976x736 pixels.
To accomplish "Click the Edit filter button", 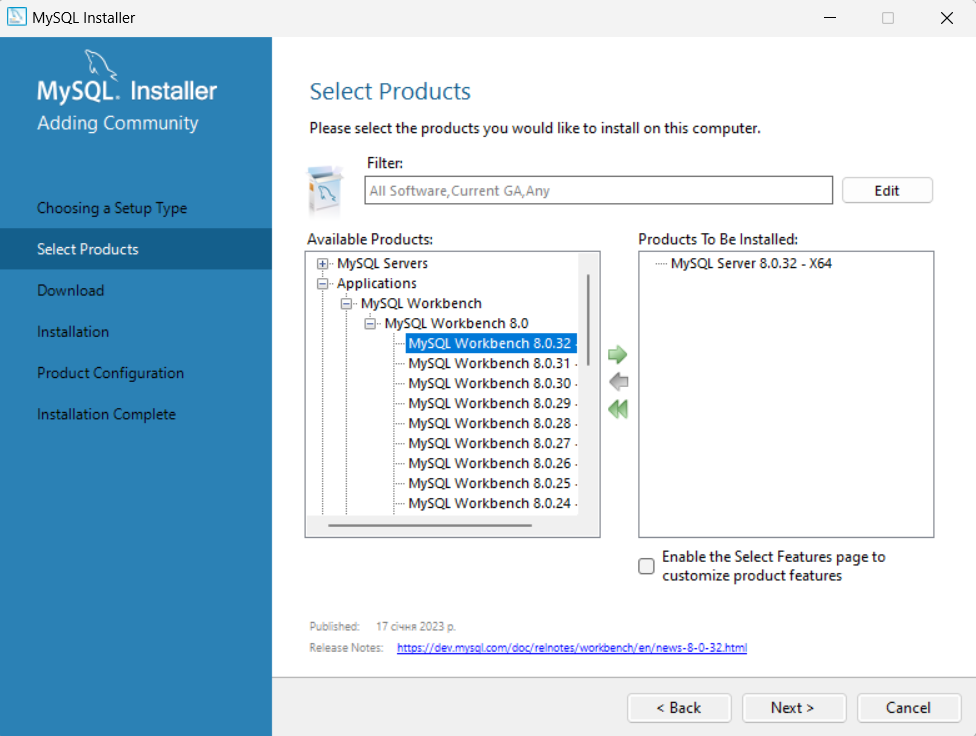I will pyautogui.click(x=887, y=190).
